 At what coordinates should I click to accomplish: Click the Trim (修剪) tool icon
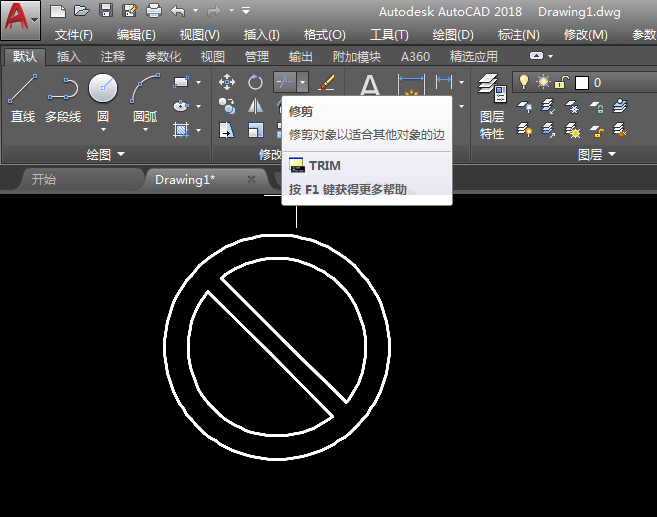[x=285, y=82]
